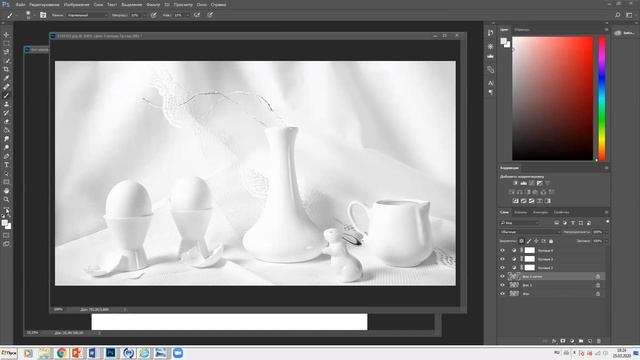Select the Clone Stamp tool
This screenshot has height=360, width=640.
coord(6,104)
